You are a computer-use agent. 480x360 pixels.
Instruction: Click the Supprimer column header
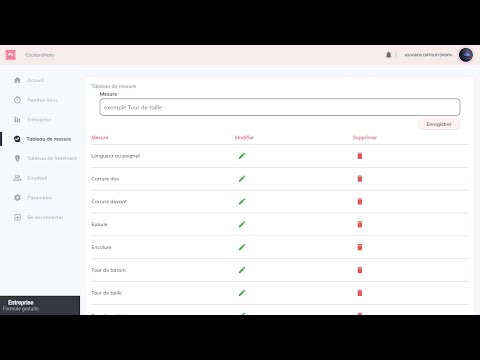pos(365,137)
